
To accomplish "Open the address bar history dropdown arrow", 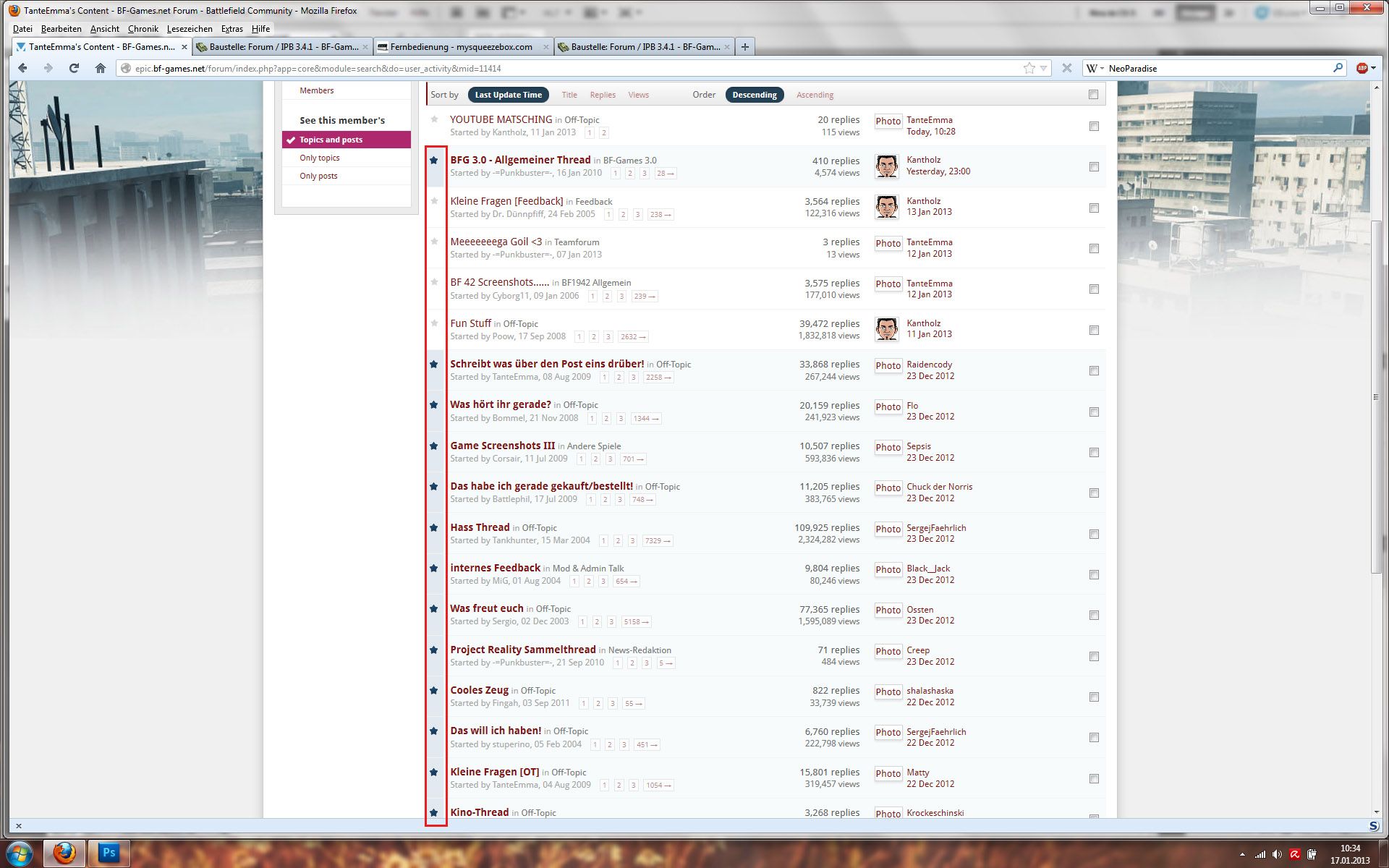I will [x=1044, y=68].
